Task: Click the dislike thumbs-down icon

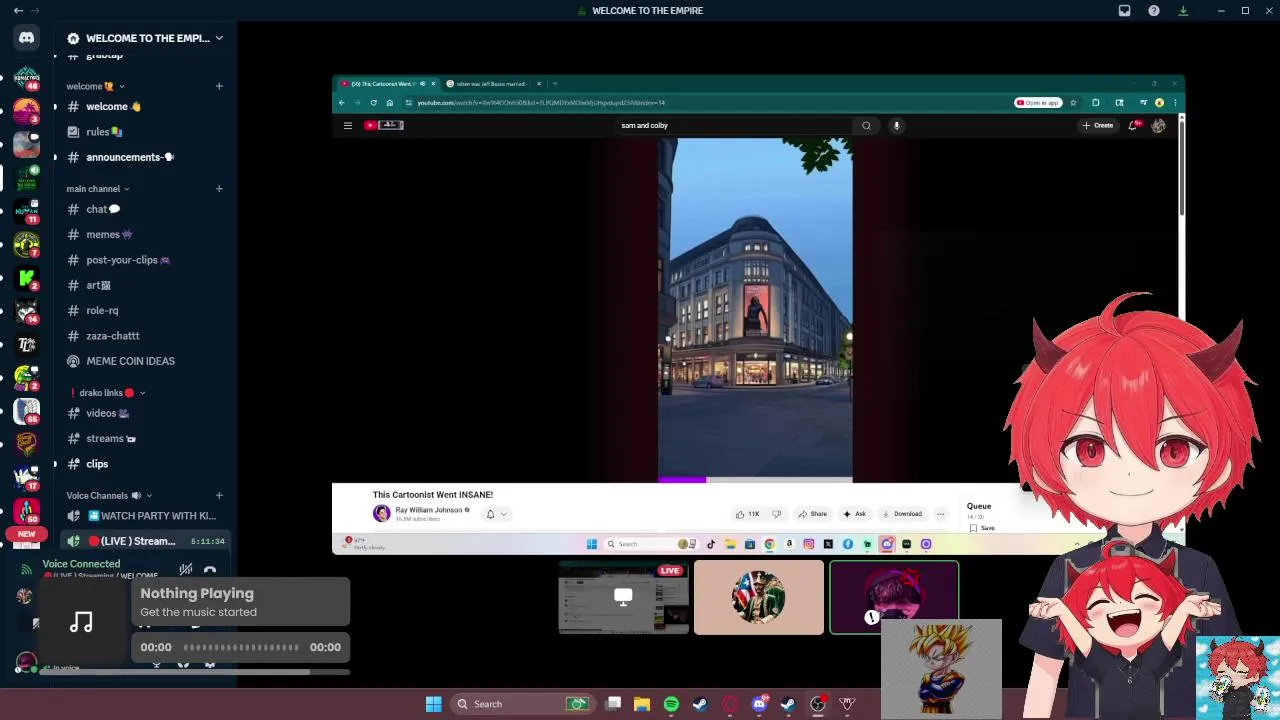Action: [x=776, y=514]
